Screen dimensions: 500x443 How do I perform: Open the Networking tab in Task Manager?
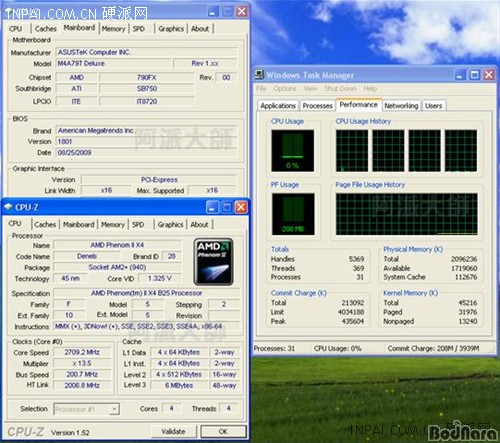point(401,106)
